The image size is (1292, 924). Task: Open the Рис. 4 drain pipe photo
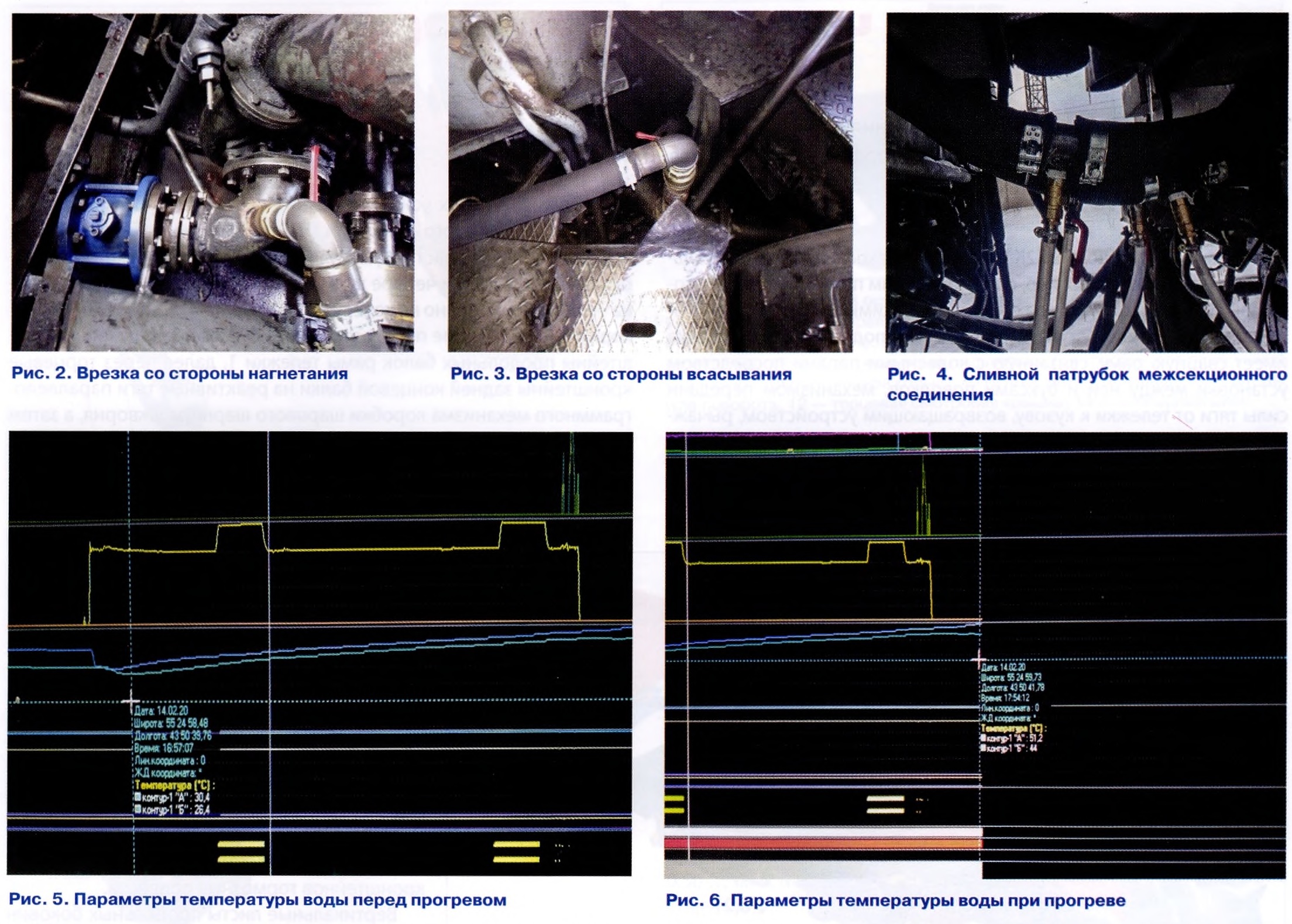coord(1087,181)
